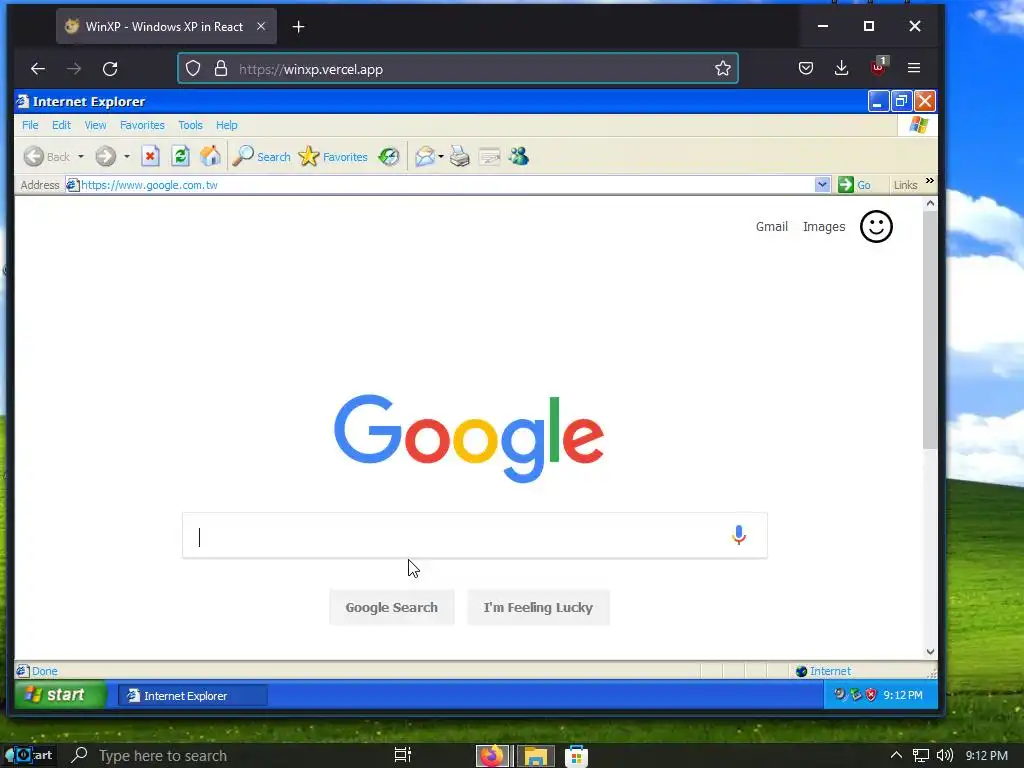
Task: Click the IE Mail envelope icon
Action: click(424, 156)
